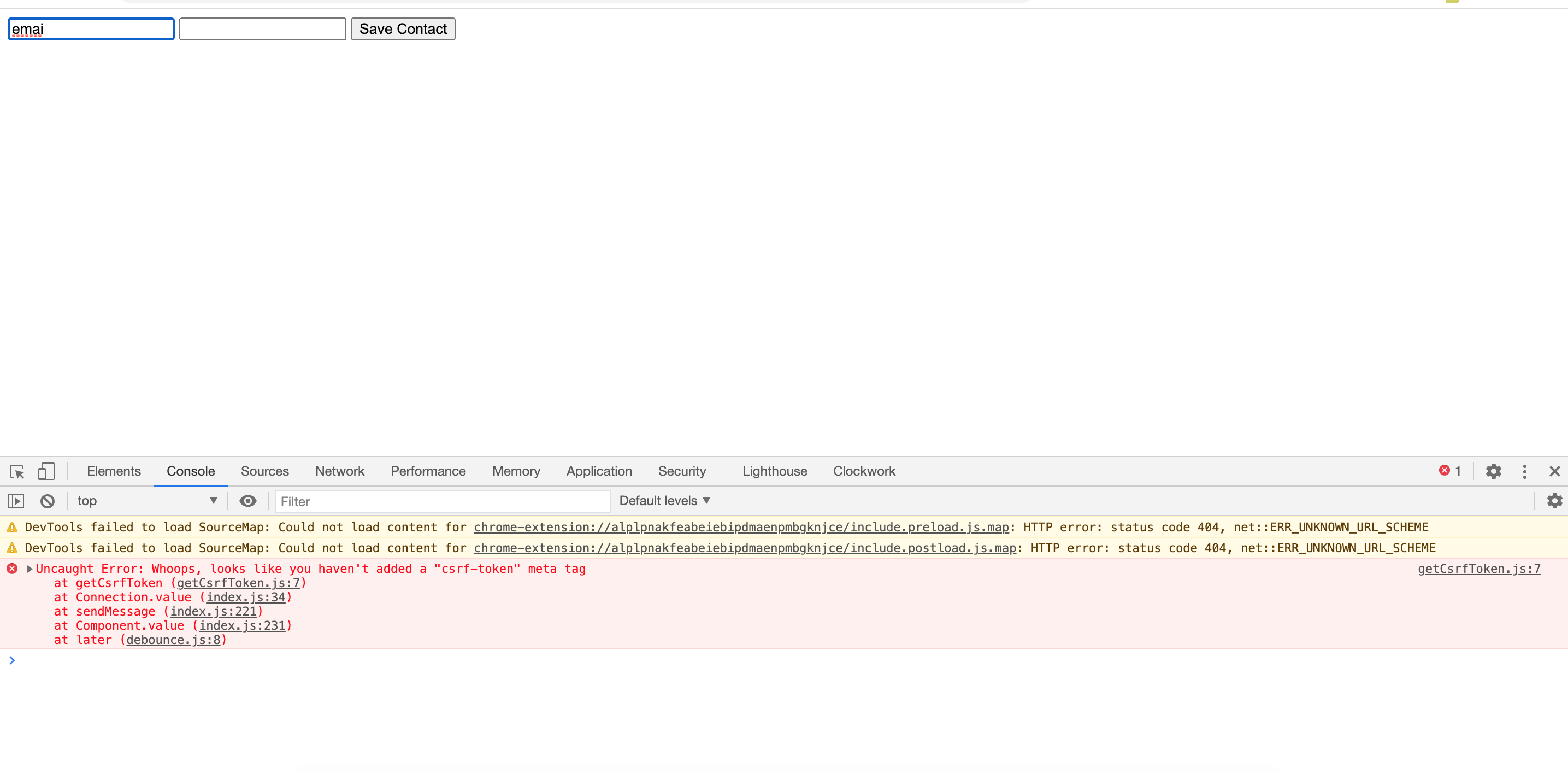
Task: Click the console prompt chevron line
Action: tap(784, 660)
